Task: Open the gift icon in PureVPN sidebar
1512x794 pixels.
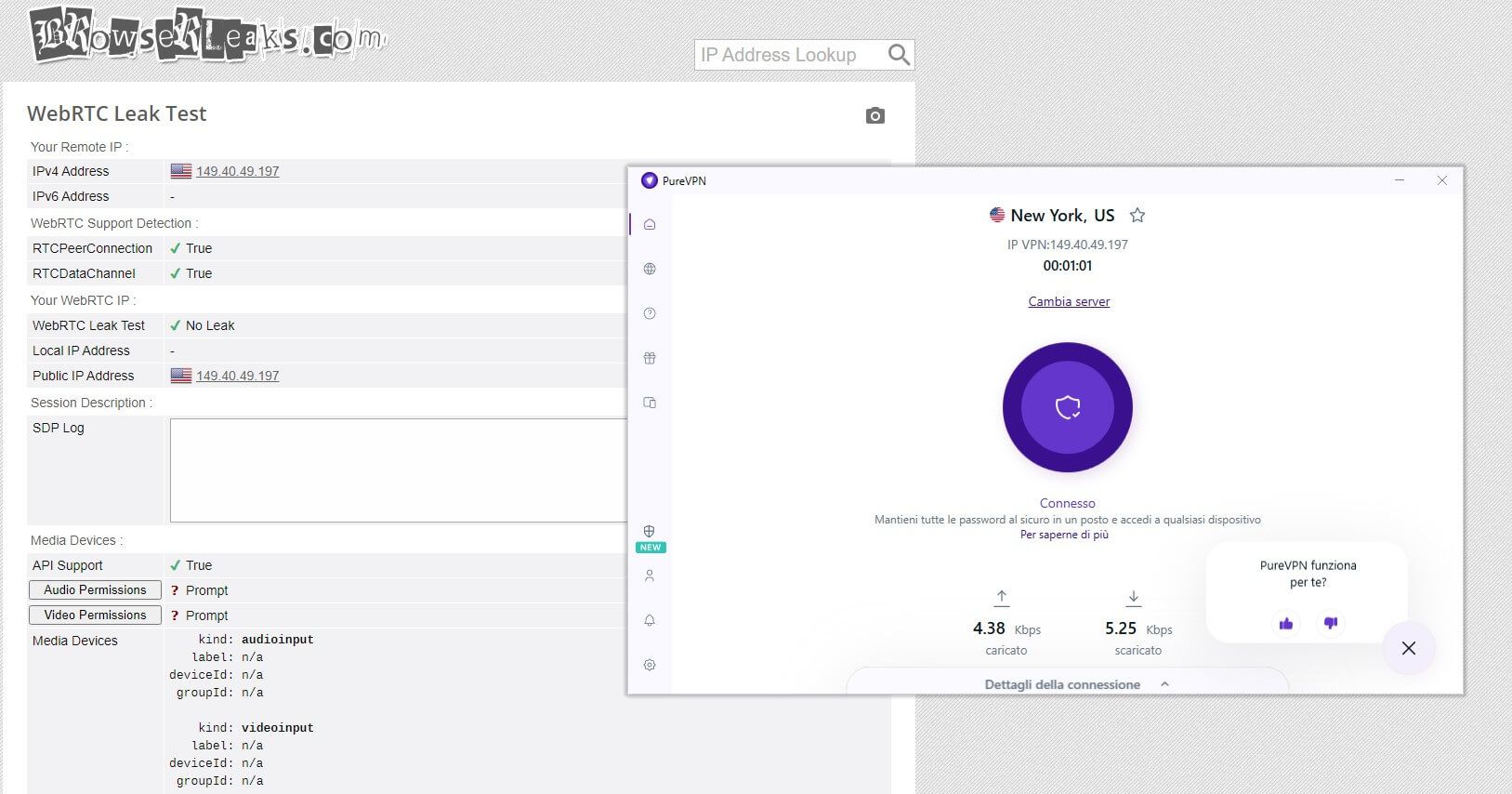Action: (x=650, y=358)
